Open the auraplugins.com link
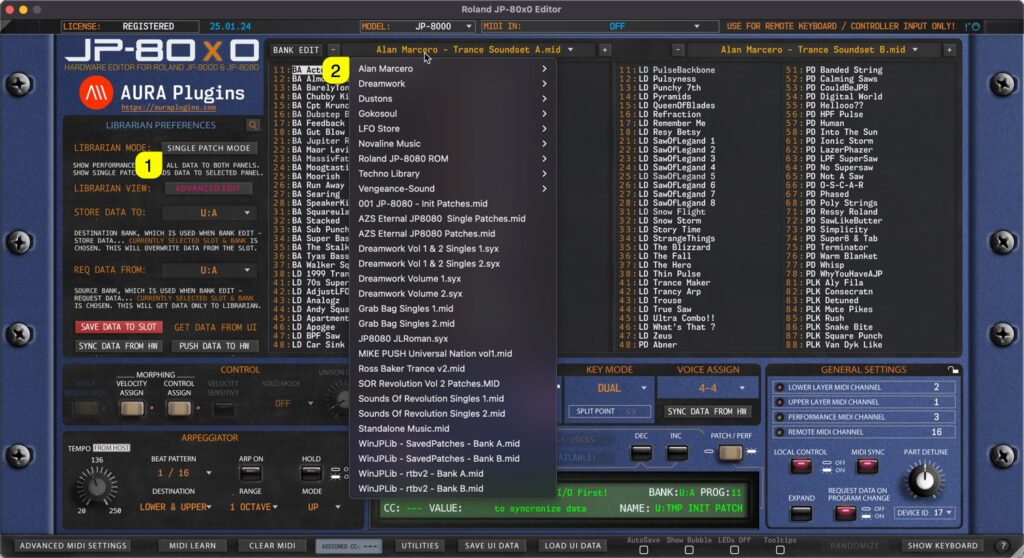Viewport: 1024px width, 558px height. [168, 108]
